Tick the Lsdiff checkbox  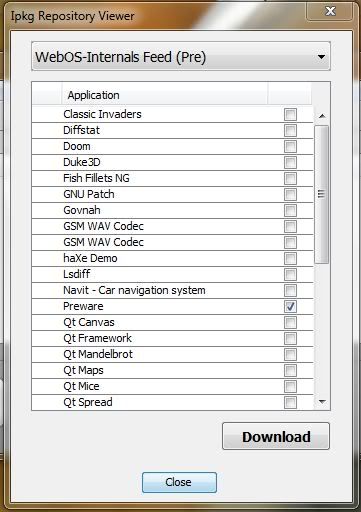[290, 274]
